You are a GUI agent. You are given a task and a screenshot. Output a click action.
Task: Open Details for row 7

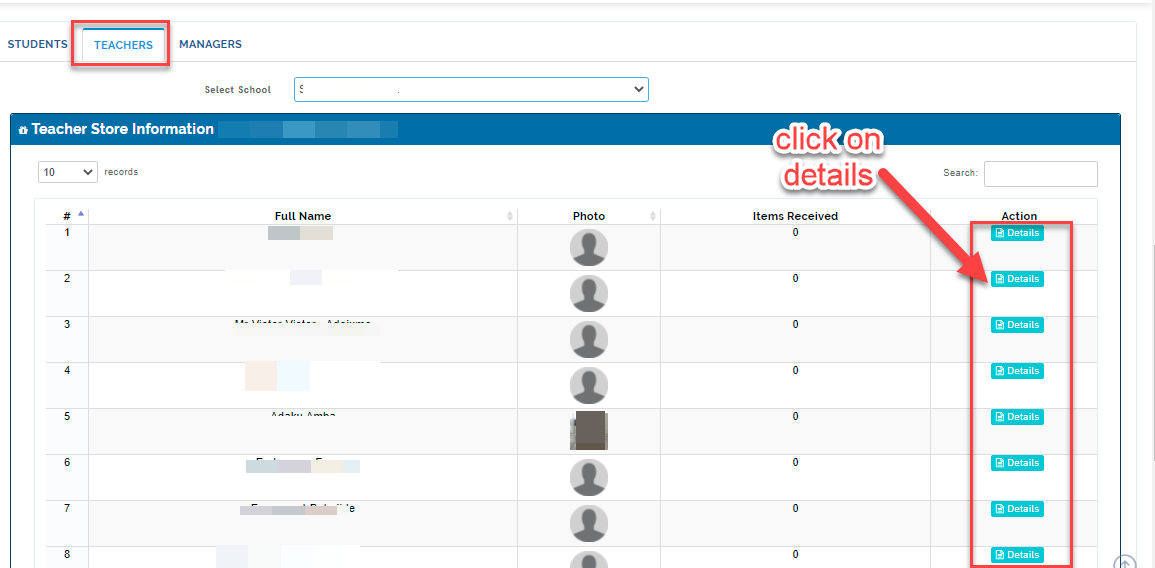pos(1017,508)
